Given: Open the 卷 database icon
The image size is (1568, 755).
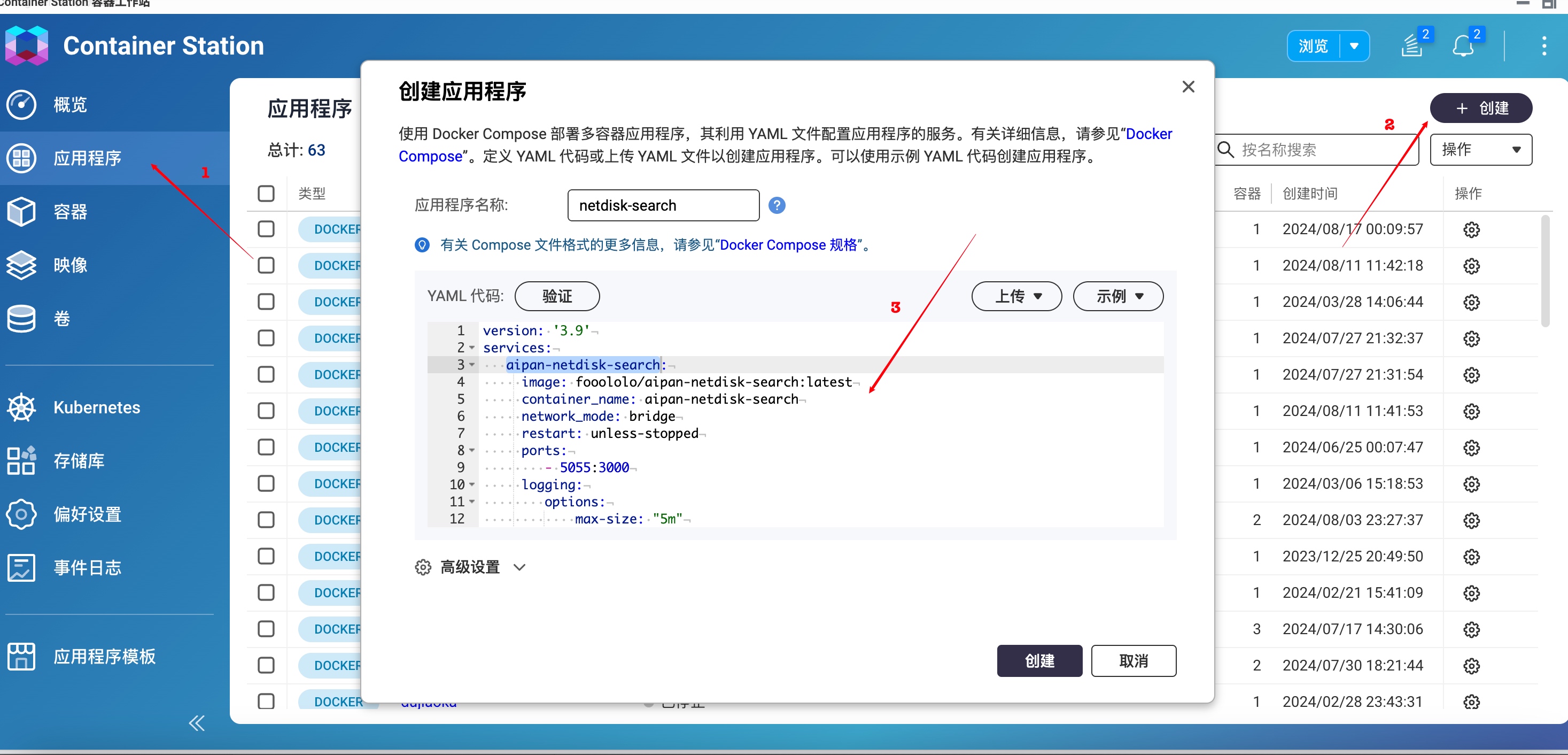Looking at the screenshot, I should (21, 319).
